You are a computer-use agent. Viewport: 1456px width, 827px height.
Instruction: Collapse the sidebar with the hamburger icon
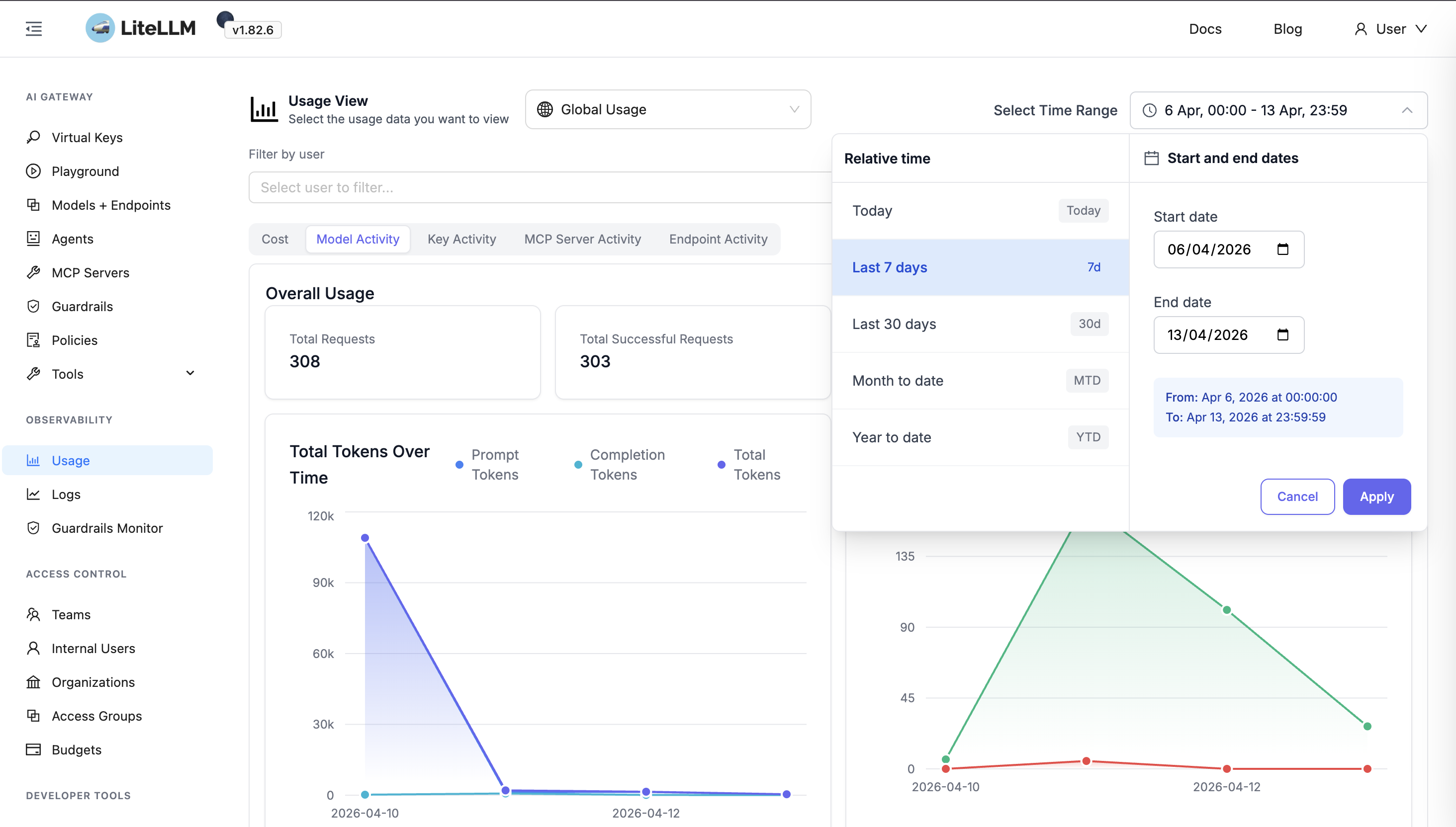(x=33, y=28)
